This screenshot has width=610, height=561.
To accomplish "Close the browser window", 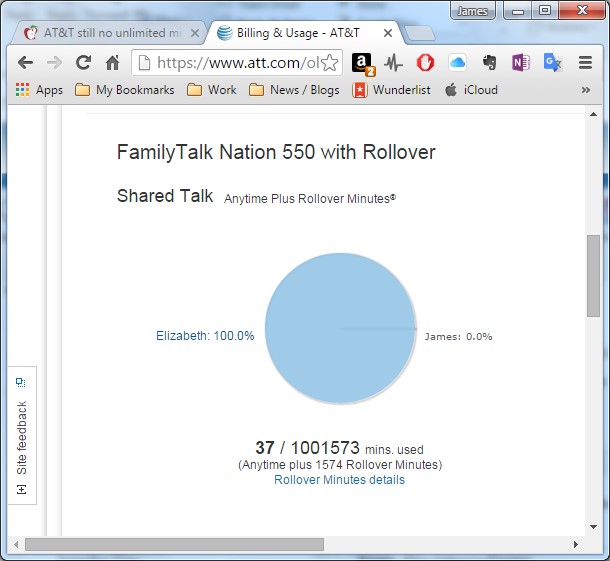I will click(582, 10).
